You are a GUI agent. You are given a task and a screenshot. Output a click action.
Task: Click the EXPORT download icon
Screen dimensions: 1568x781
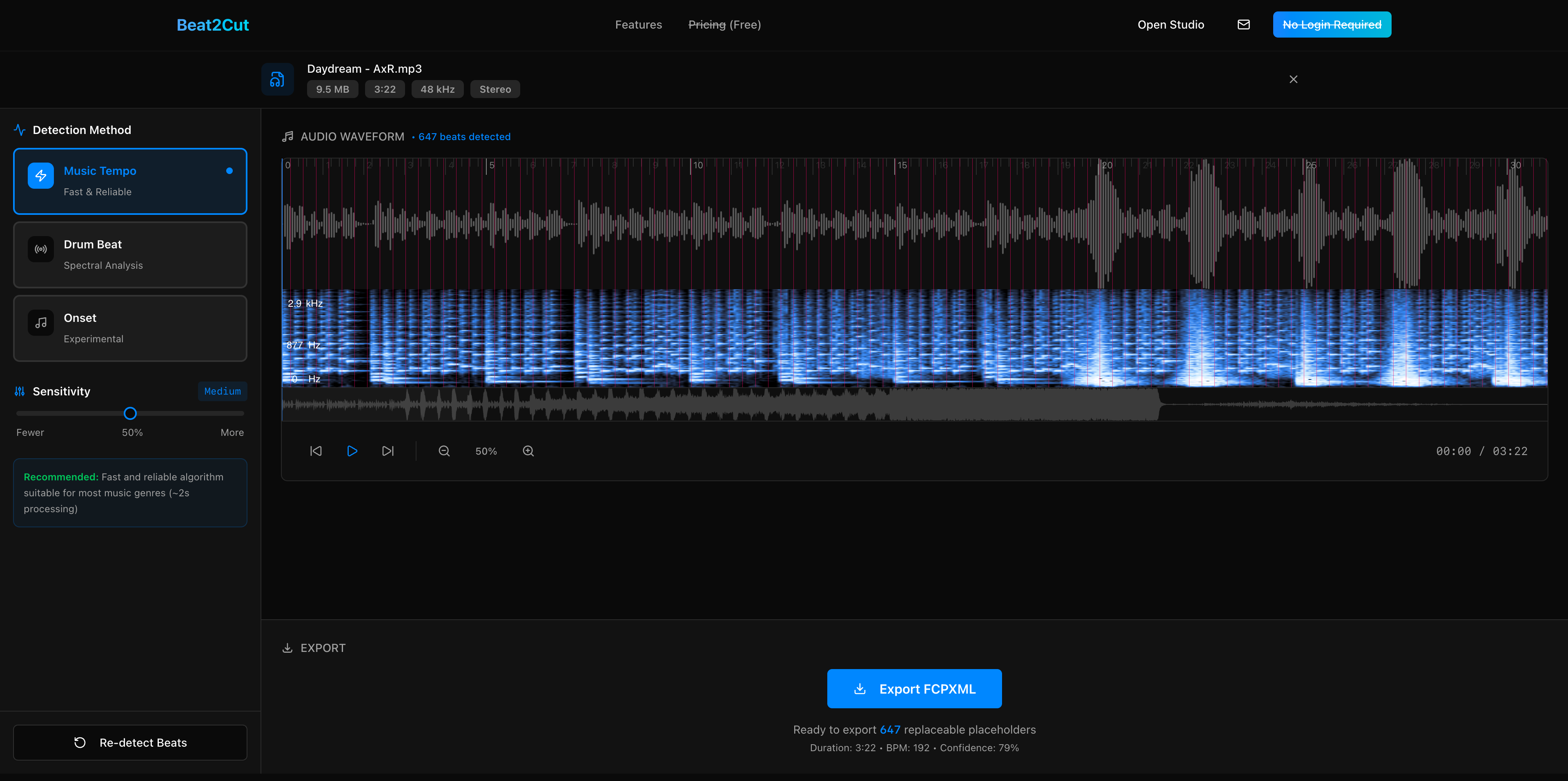click(x=287, y=648)
